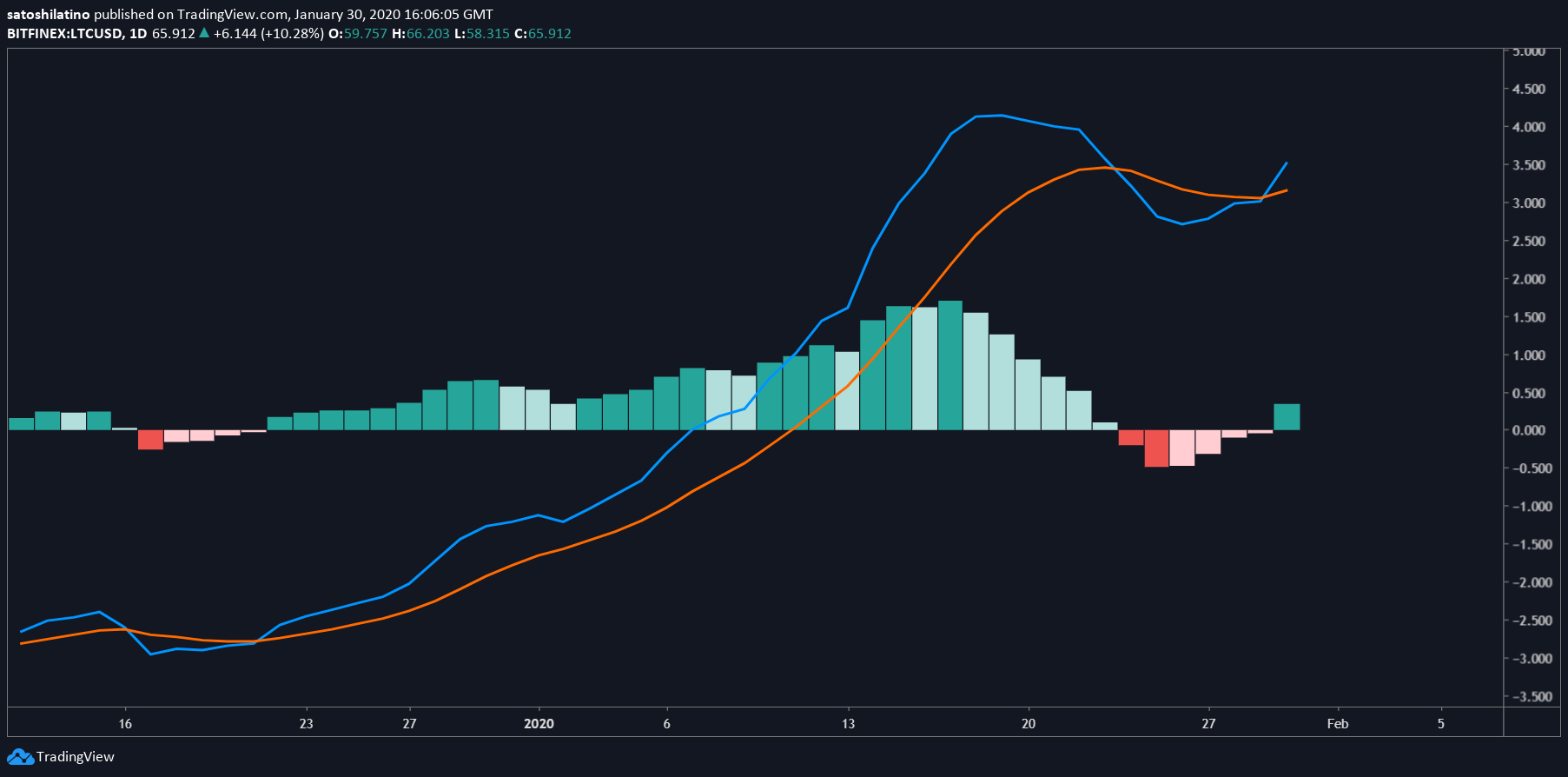The width and height of the screenshot is (1568, 777).
Task: Click the deepest red histogram bar
Action: (1156, 448)
